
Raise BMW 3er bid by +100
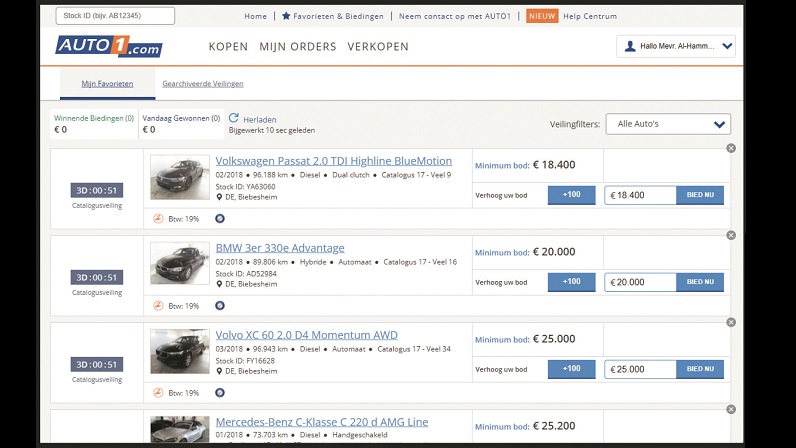click(572, 282)
